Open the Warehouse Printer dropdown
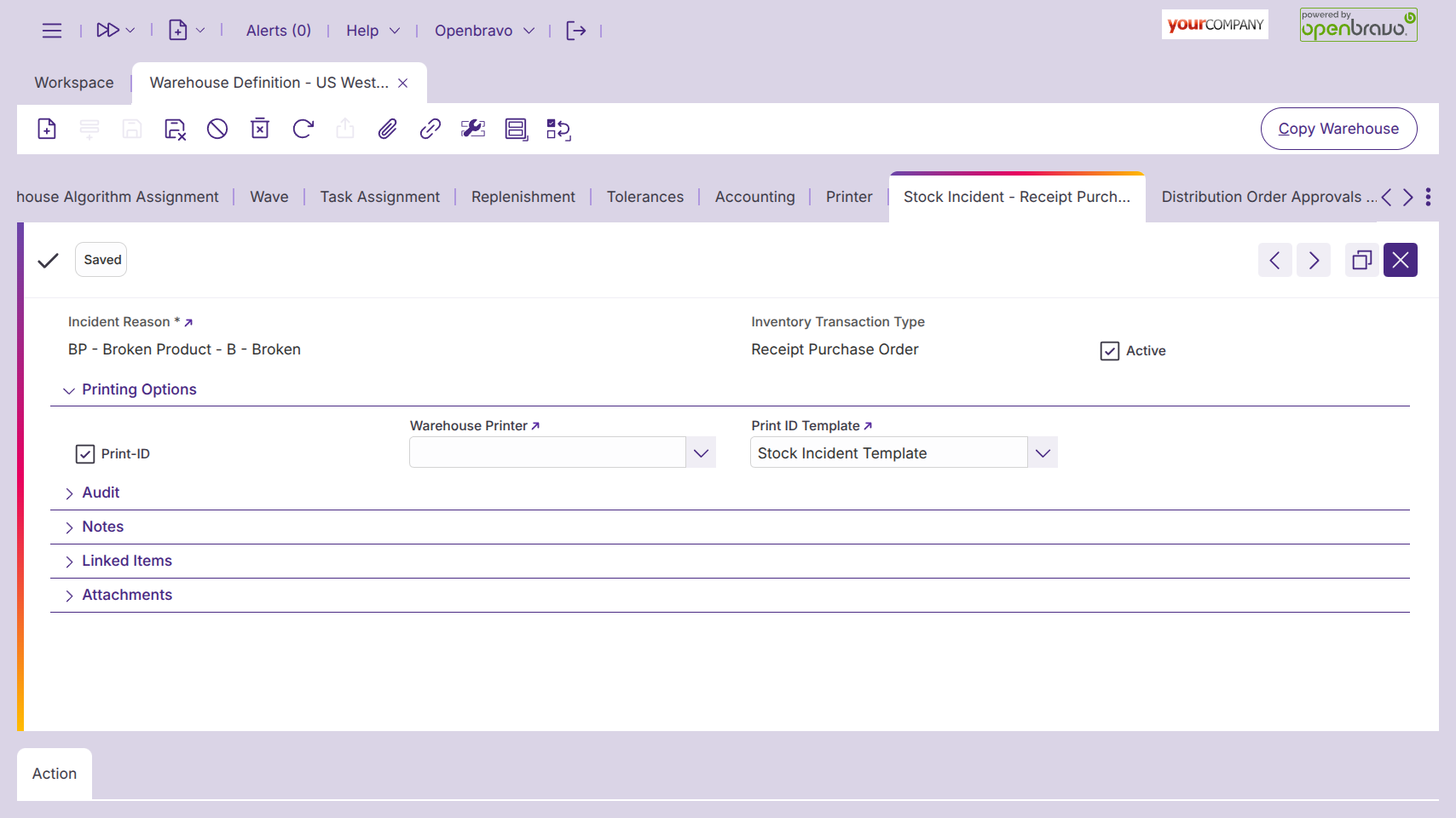This screenshot has width=1456, height=818. point(701,452)
